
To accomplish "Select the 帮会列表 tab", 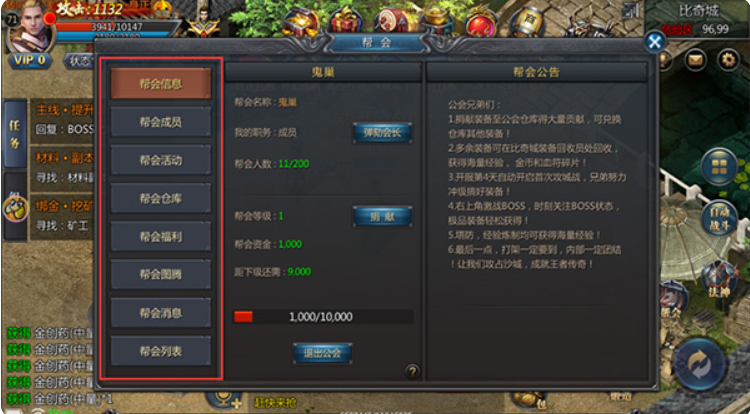I will point(161,351).
